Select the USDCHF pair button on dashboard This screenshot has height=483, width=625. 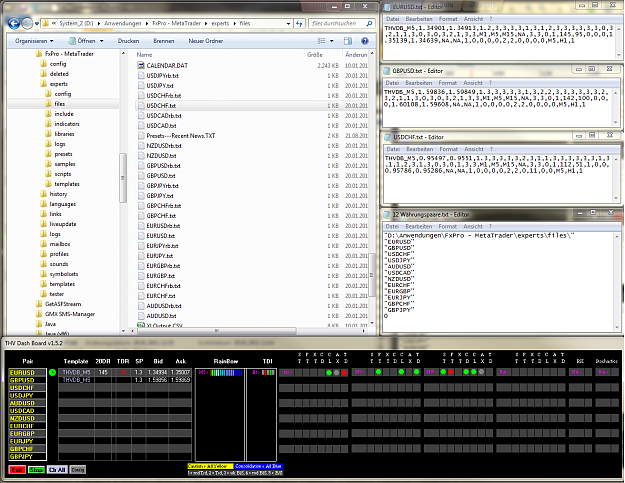tap(28, 388)
